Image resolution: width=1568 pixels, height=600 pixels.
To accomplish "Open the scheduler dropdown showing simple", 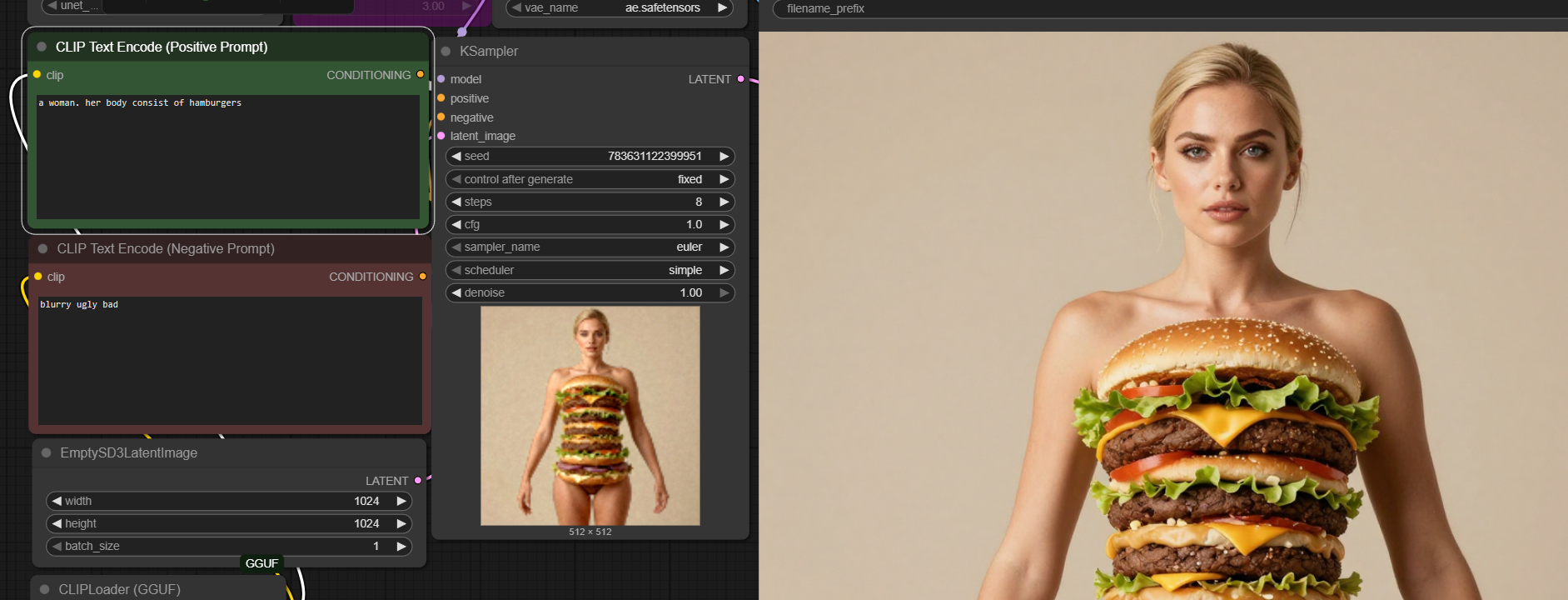I will pyautogui.click(x=590, y=270).
